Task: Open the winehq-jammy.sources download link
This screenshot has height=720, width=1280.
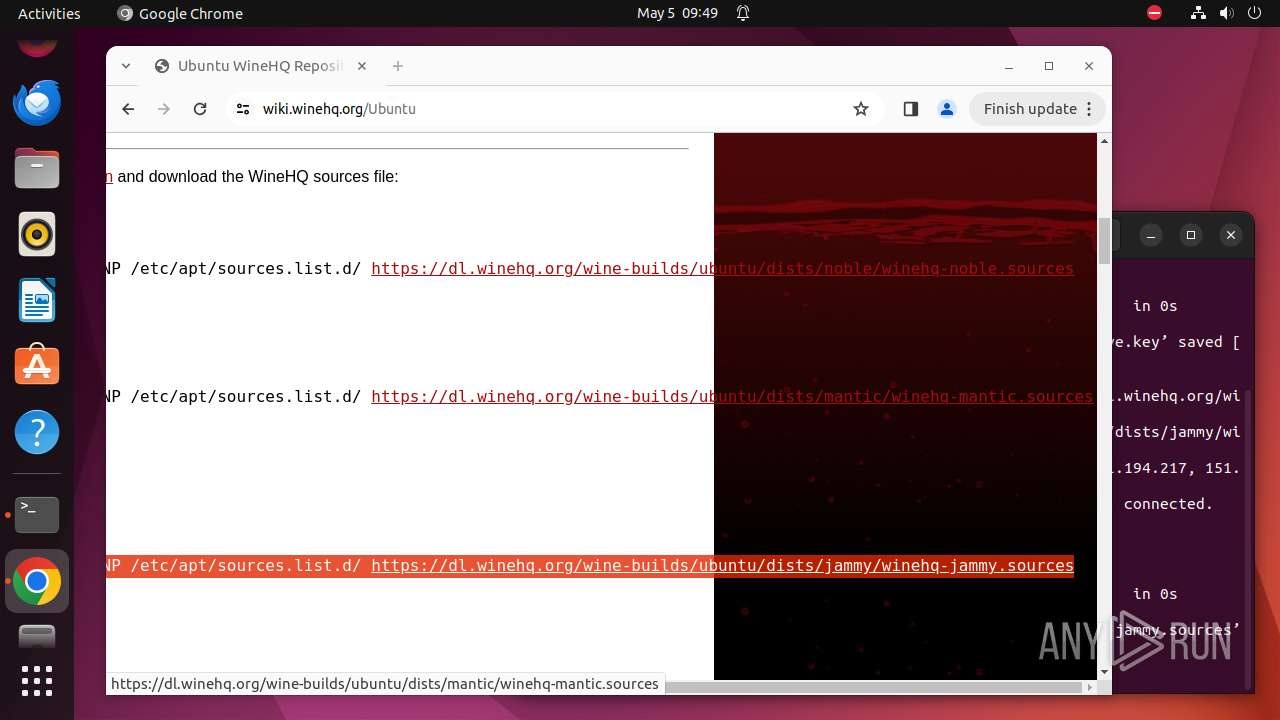Action: tap(722, 565)
